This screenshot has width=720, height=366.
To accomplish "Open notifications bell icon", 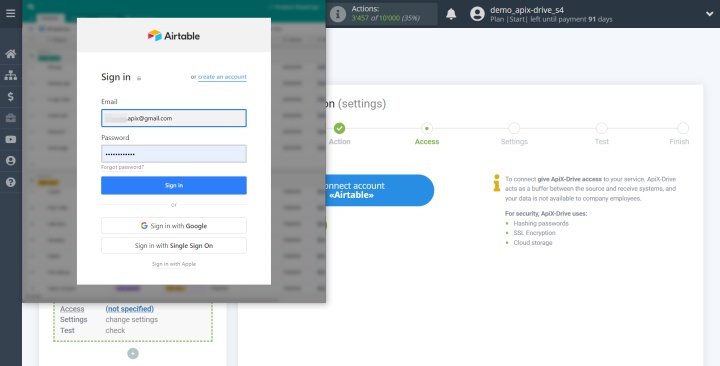I will pos(451,14).
